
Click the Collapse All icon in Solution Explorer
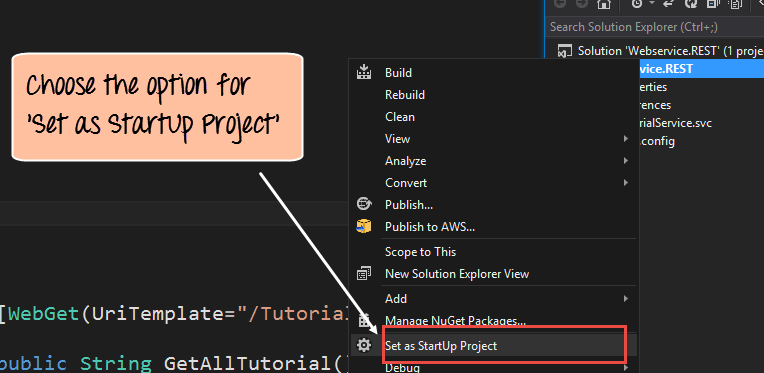[x=713, y=4]
